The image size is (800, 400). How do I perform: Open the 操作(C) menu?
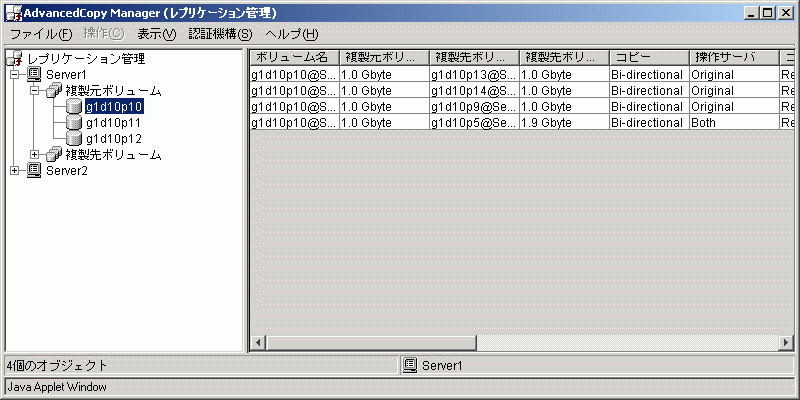(x=104, y=34)
